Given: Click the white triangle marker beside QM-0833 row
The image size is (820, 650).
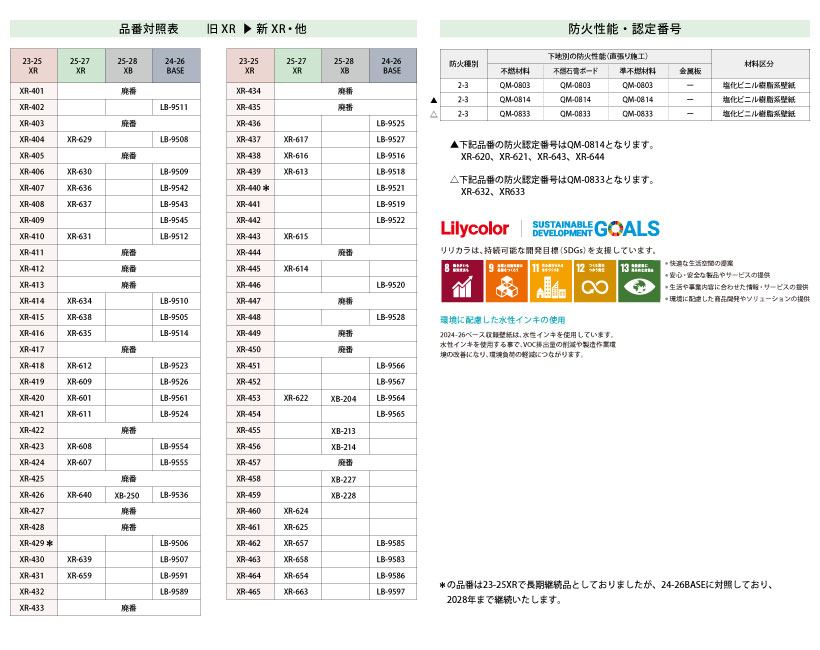Looking at the screenshot, I should tap(434, 114).
